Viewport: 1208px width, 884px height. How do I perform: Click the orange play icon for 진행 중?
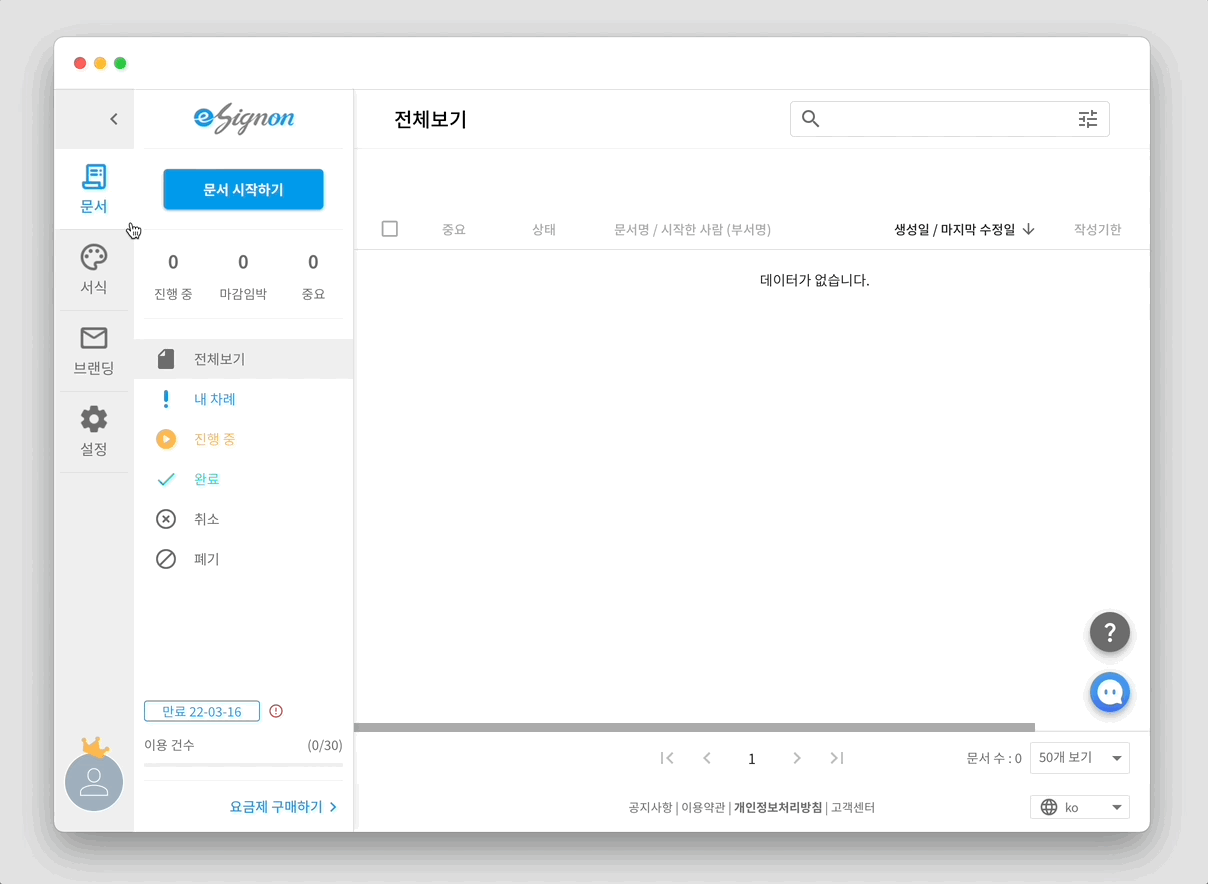click(166, 439)
